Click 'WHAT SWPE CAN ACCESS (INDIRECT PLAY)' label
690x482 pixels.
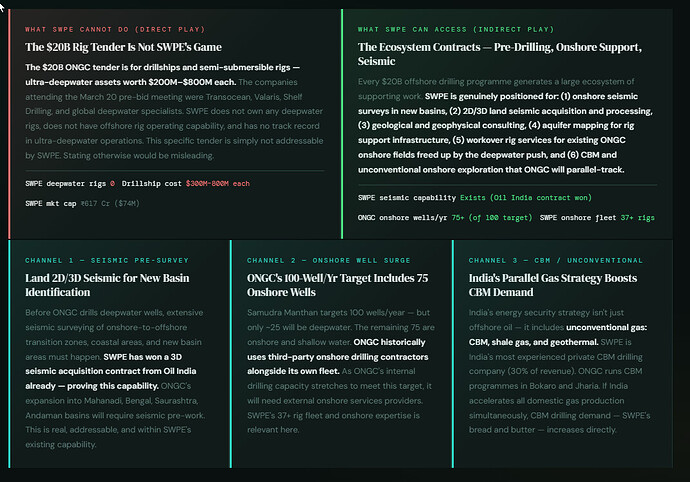click(x=456, y=29)
